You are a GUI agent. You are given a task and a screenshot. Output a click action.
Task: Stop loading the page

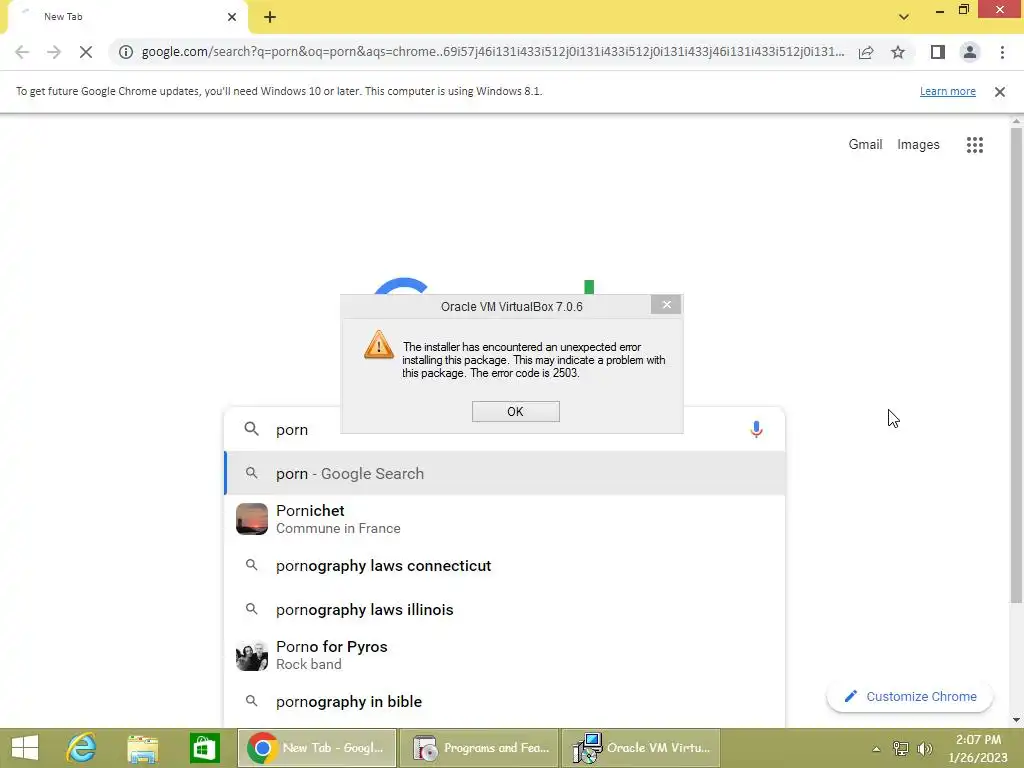click(x=86, y=52)
